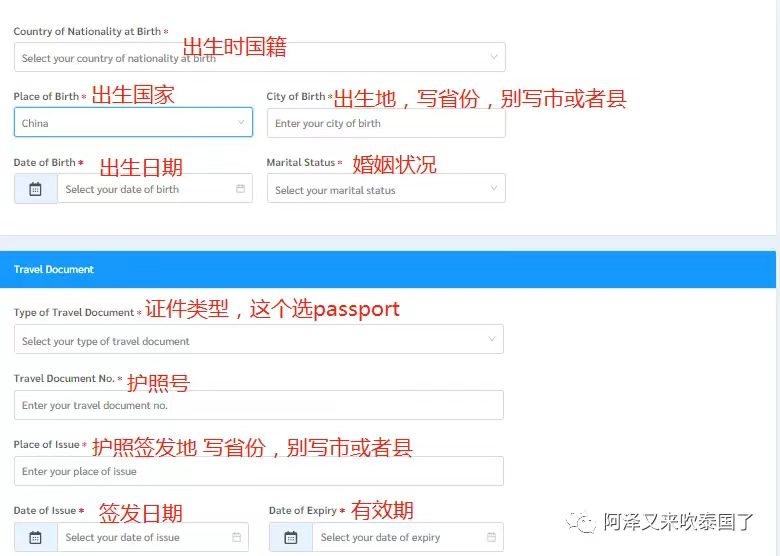Click the 阿泽又来吹泰国了 account name
This screenshot has height=556, width=780.
coord(678,522)
